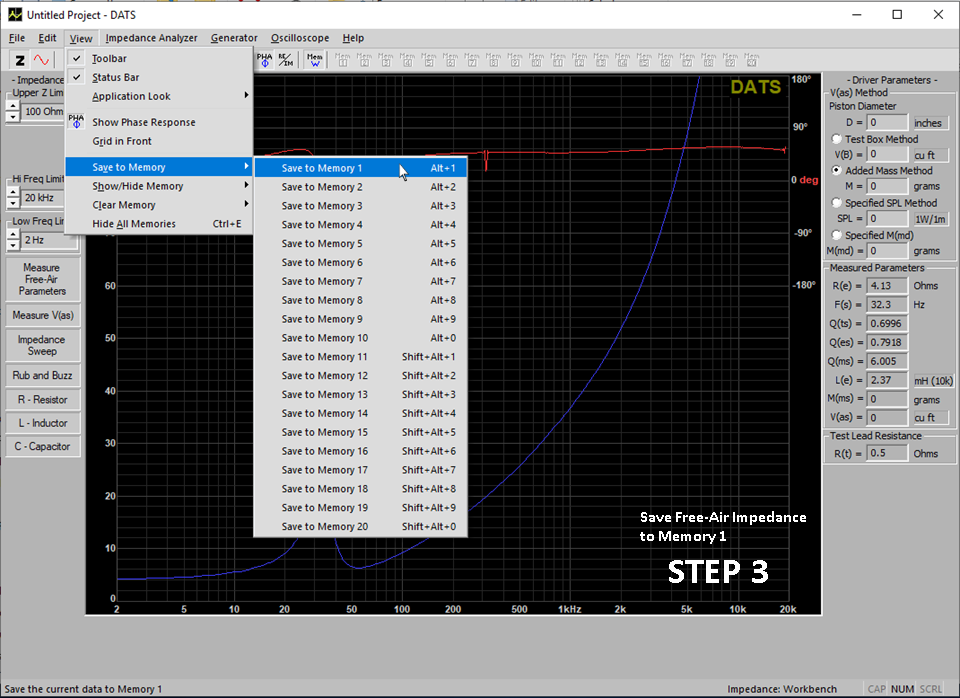
Task: Choose Save to Memory 10
Action: pos(361,338)
